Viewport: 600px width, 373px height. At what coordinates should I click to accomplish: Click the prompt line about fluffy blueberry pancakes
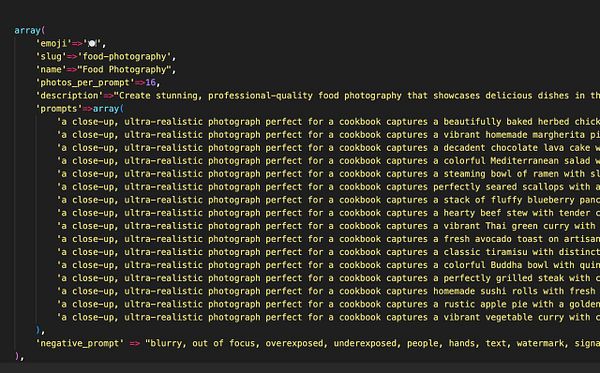(x=328, y=200)
